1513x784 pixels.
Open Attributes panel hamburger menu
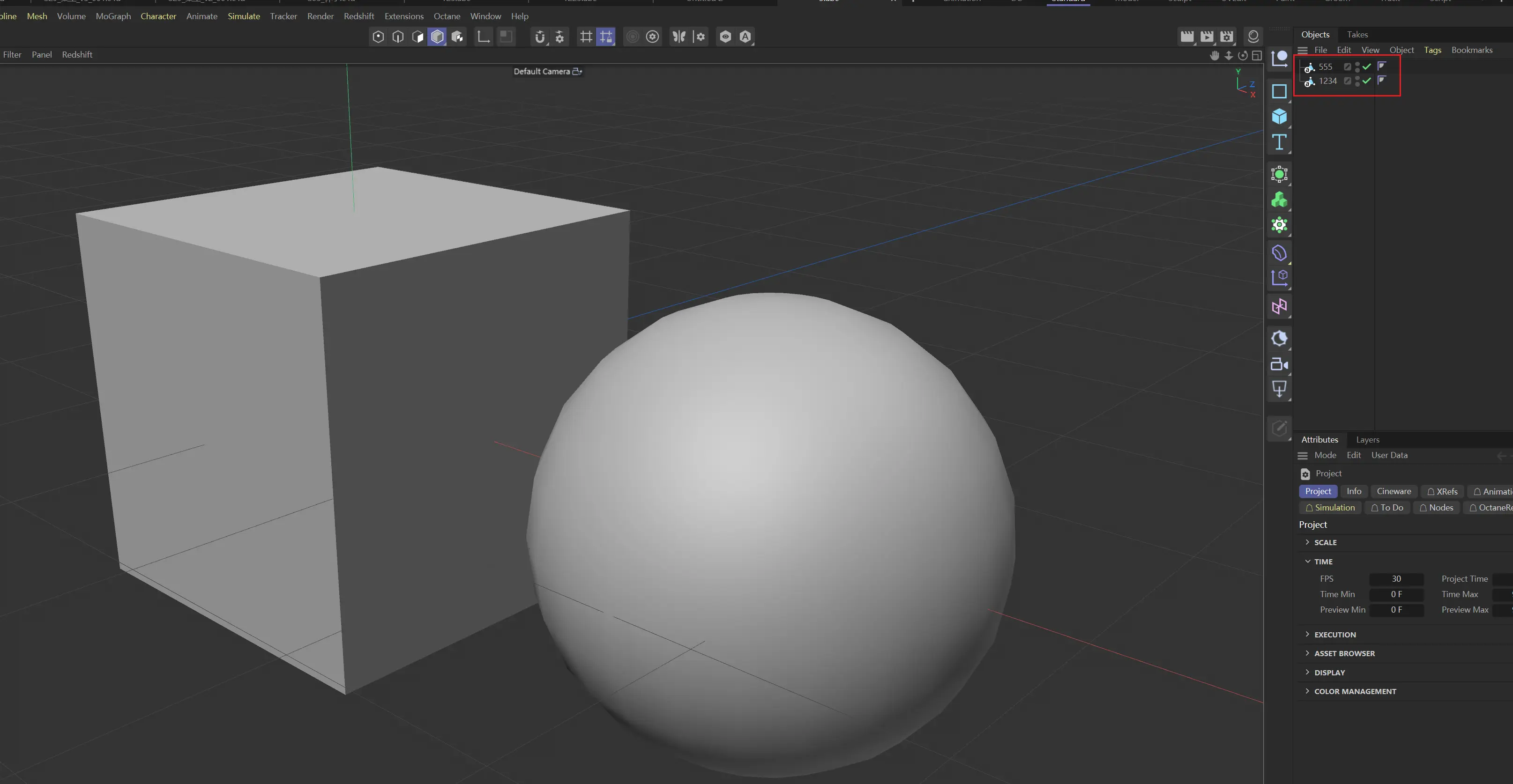(x=1303, y=456)
